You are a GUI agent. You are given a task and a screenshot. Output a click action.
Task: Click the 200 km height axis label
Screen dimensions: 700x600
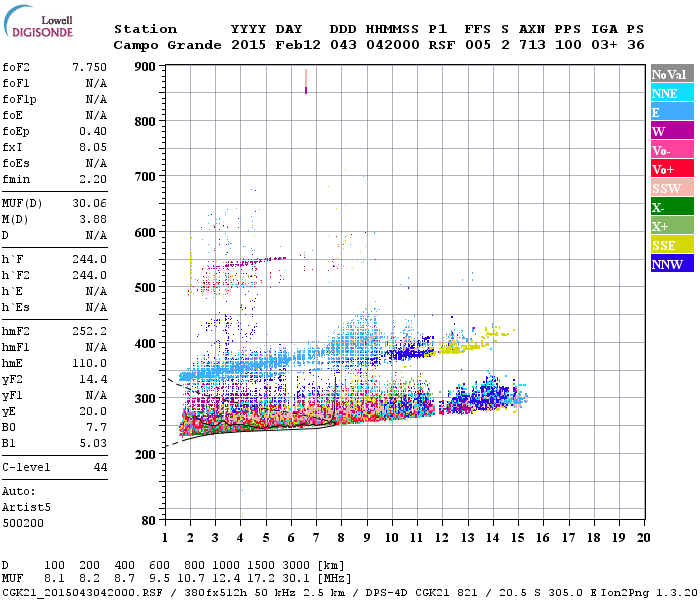coord(145,454)
